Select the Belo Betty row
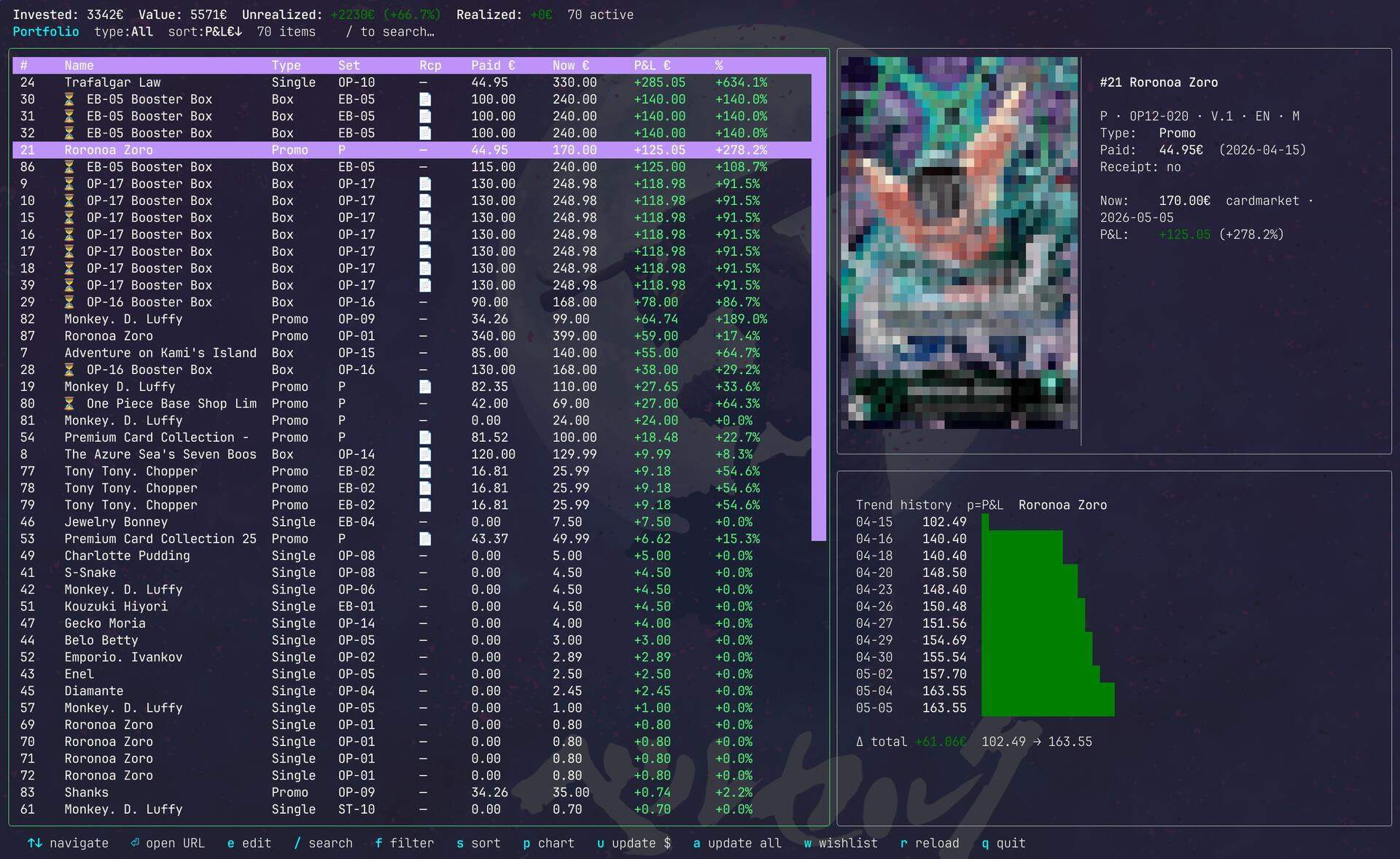 tap(412, 640)
